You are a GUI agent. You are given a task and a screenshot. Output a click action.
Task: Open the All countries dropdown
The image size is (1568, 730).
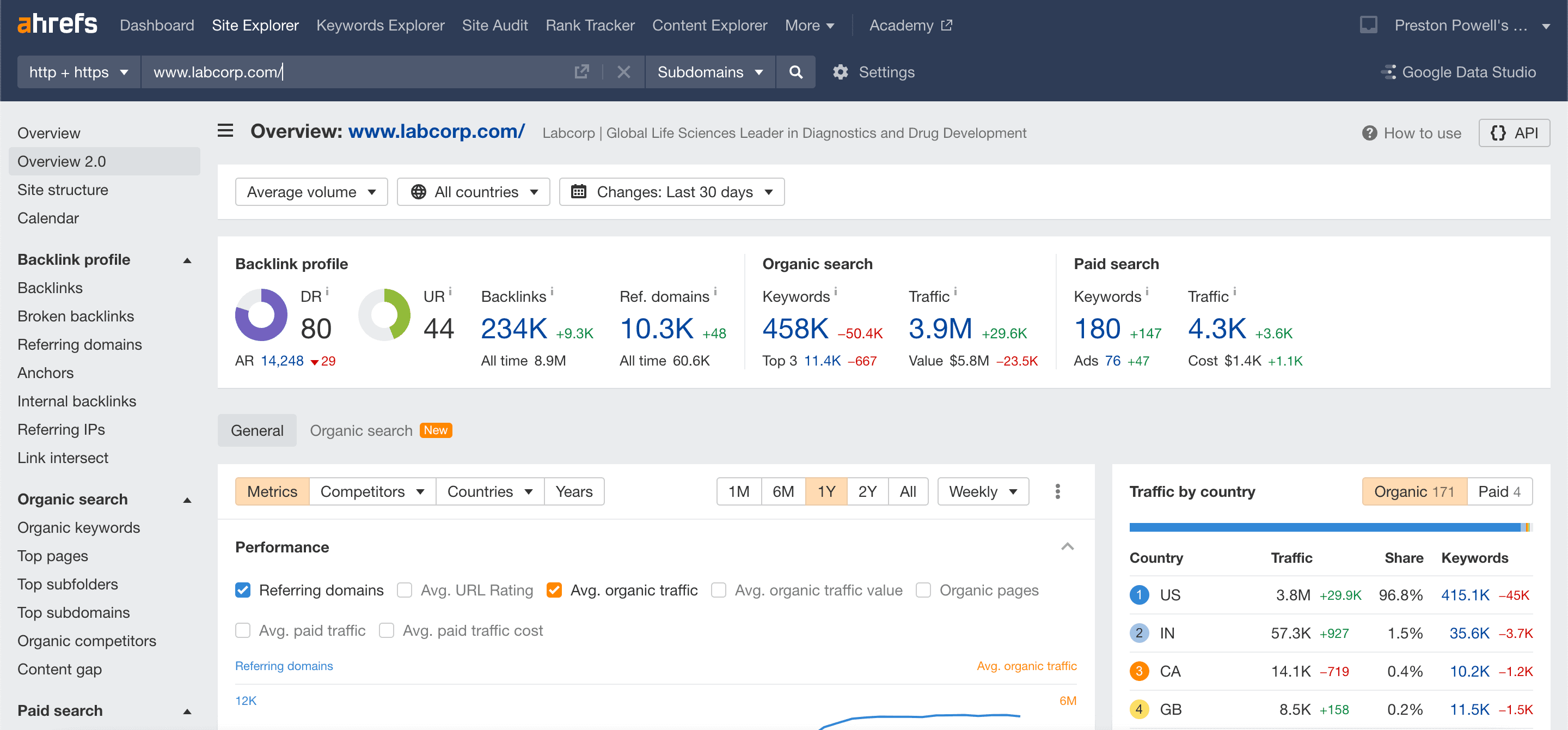pos(474,192)
